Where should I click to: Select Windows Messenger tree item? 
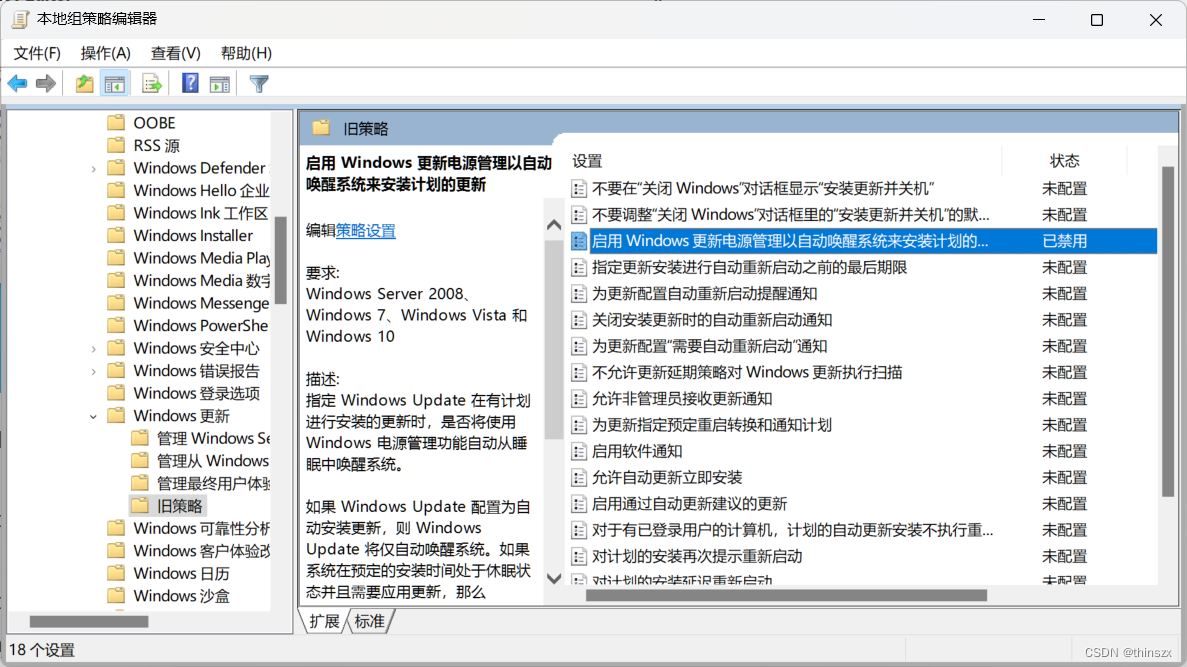point(201,303)
